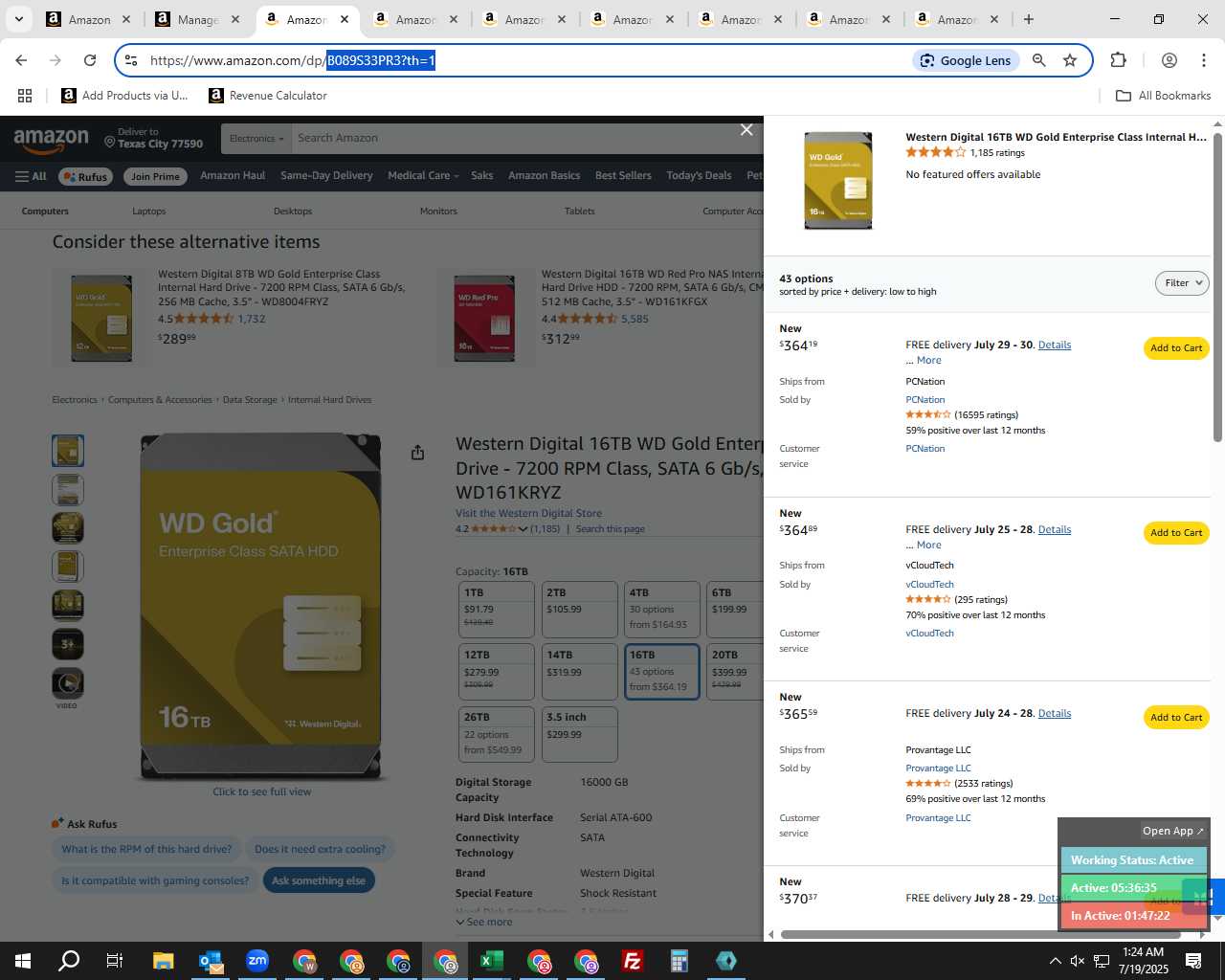The width and height of the screenshot is (1225, 980).
Task: Select the 1TB capacity option
Action: tap(497, 610)
